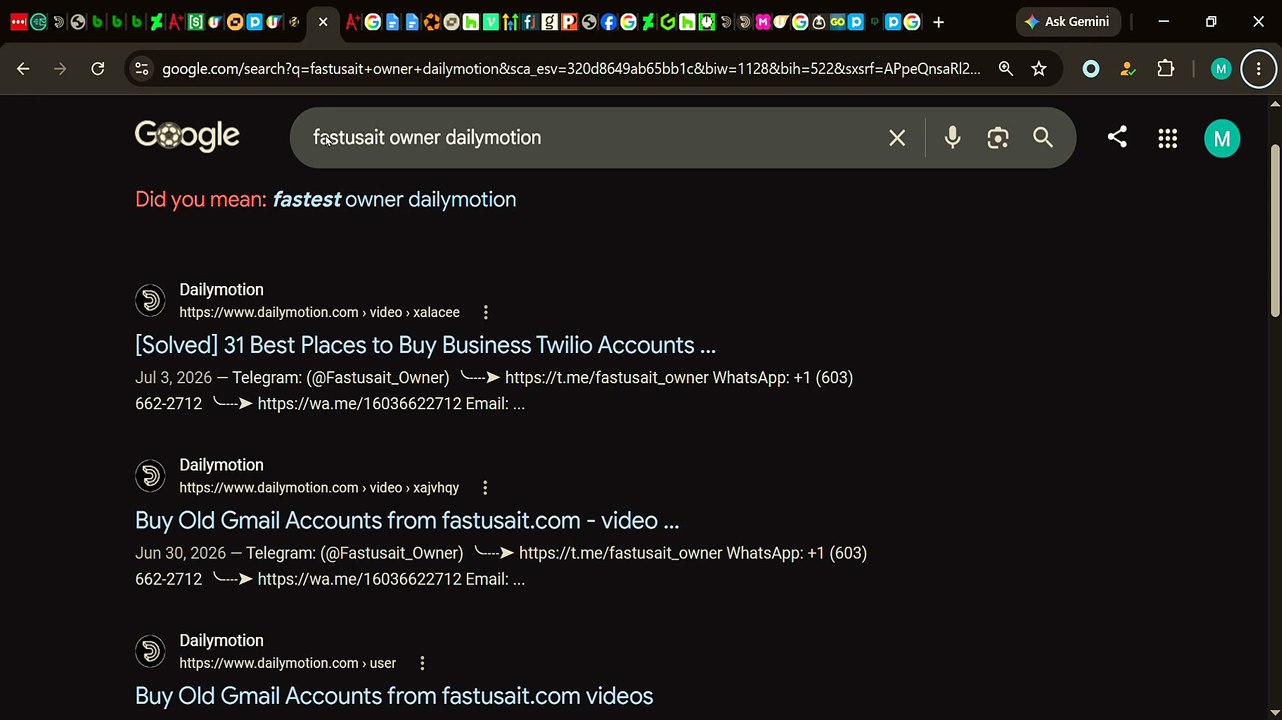Screen dimensions: 1282x720
Task: Click the 'Jul 3, 2026' snippet text
Action: click(x=171, y=378)
